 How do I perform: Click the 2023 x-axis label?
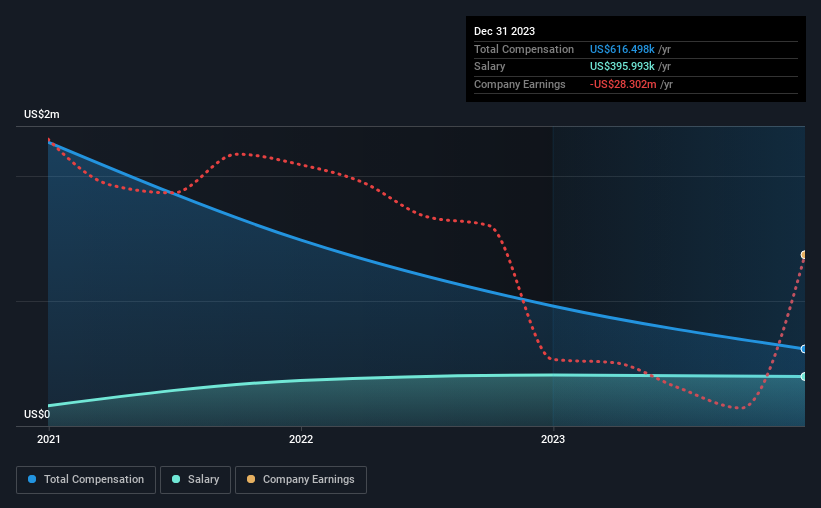coord(553,439)
